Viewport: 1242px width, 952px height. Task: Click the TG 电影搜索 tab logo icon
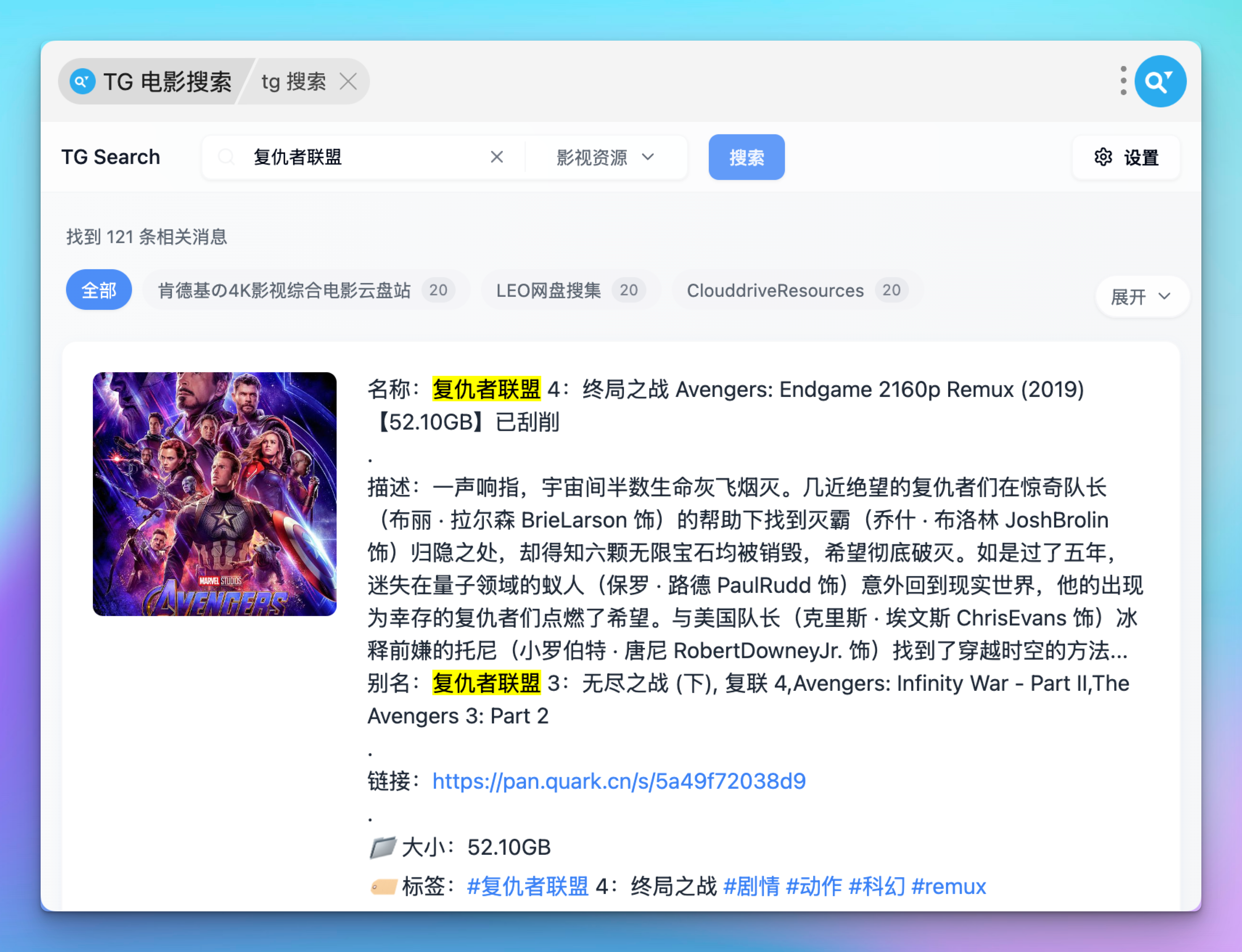[x=82, y=81]
